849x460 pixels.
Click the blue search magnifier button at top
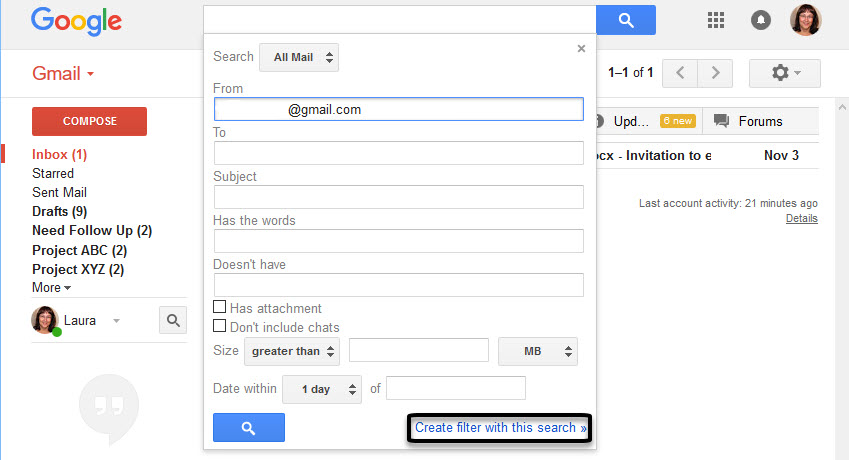click(x=626, y=20)
